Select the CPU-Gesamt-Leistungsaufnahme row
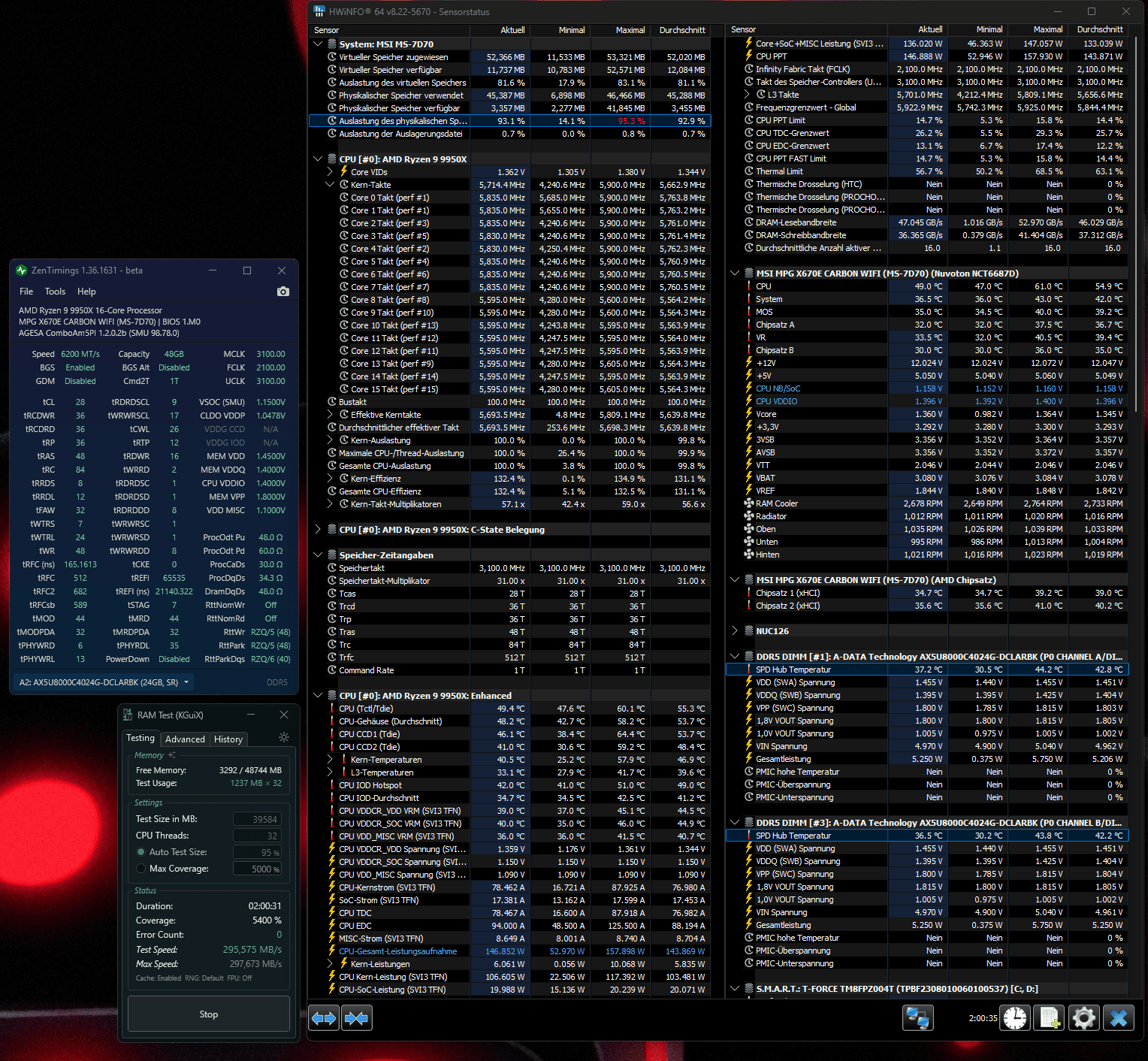Viewport: 1148px width, 1061px height. 509,951
